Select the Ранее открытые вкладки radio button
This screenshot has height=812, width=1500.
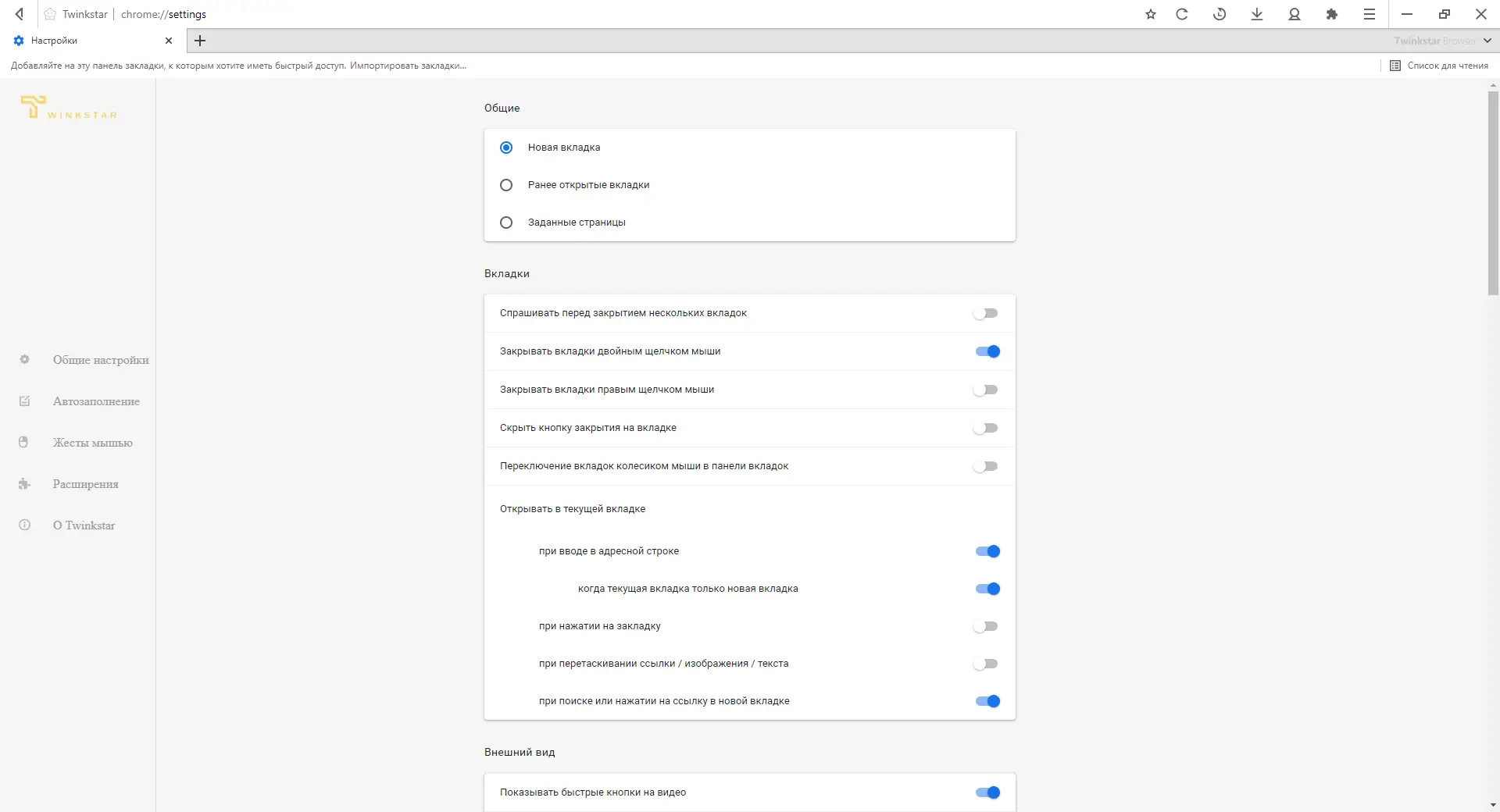[505, 185]
